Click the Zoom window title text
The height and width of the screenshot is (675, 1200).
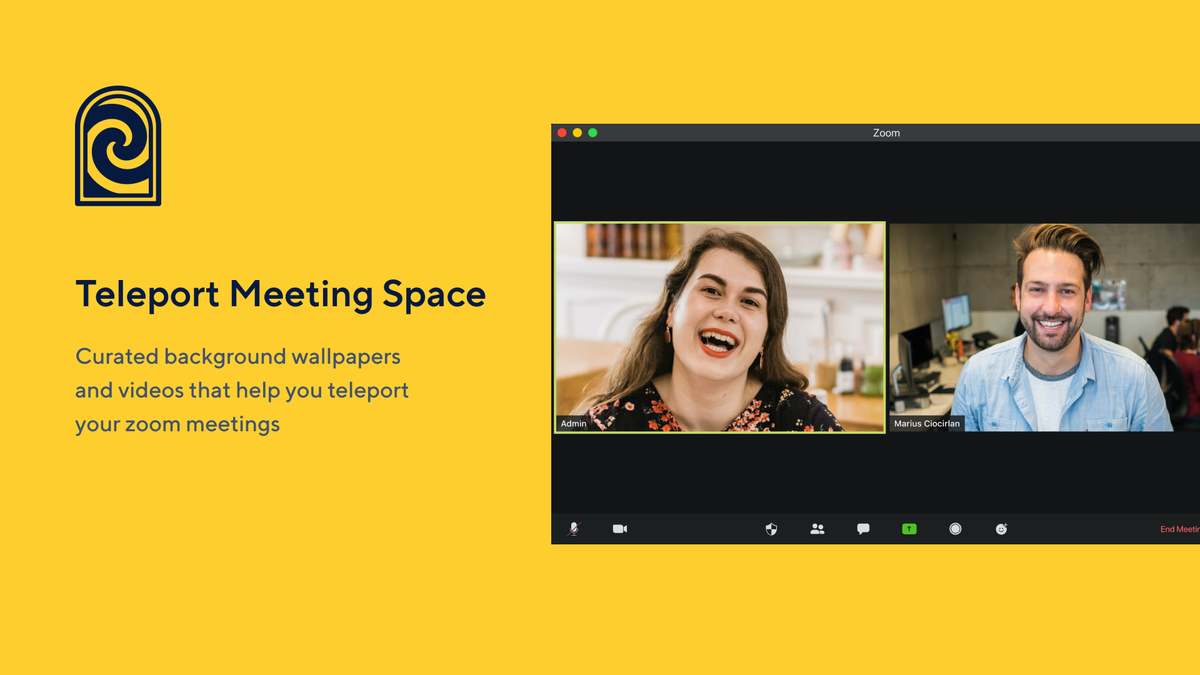click(886, 133)
